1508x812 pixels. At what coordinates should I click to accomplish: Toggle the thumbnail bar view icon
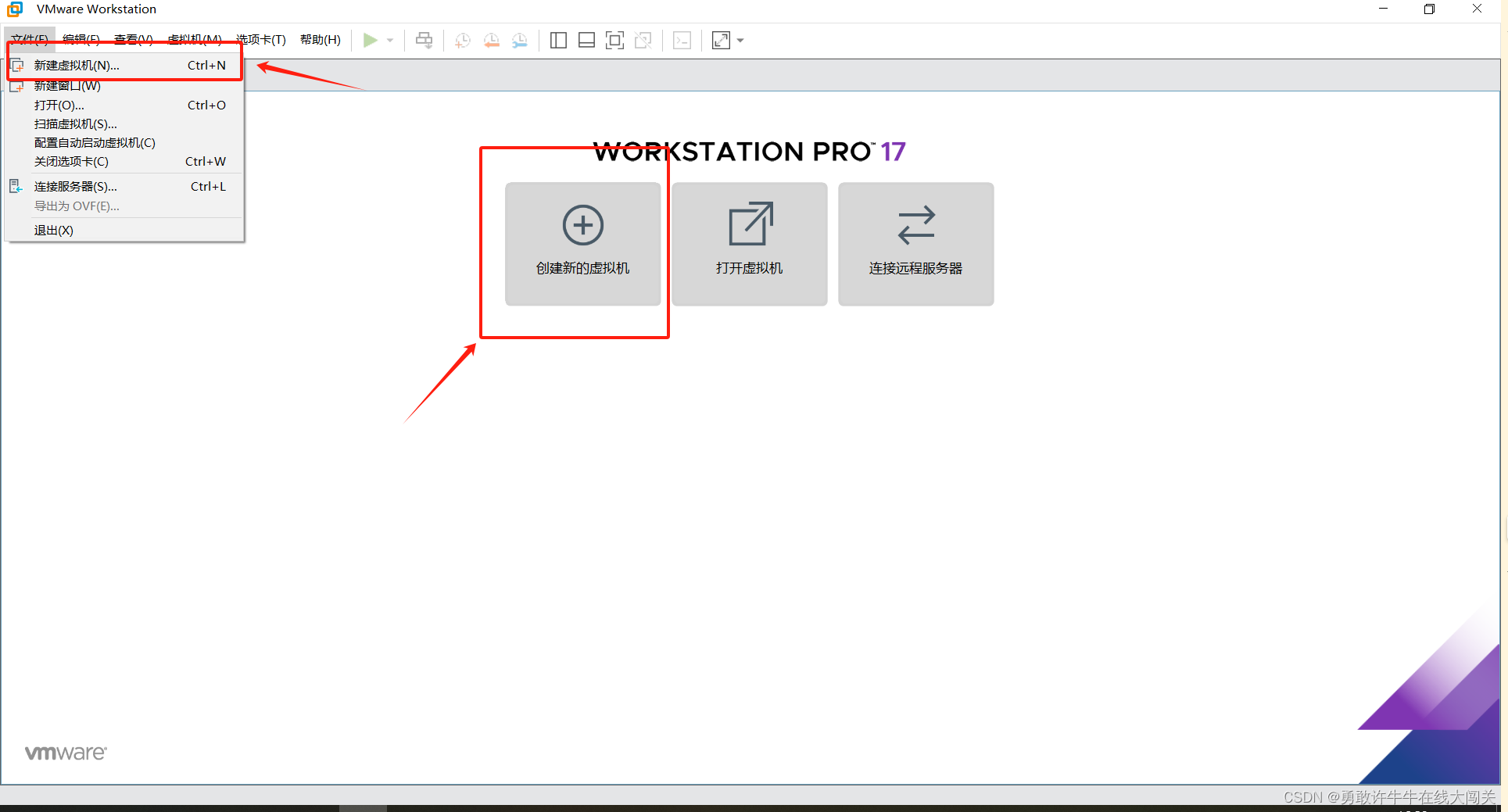point(586,40)
